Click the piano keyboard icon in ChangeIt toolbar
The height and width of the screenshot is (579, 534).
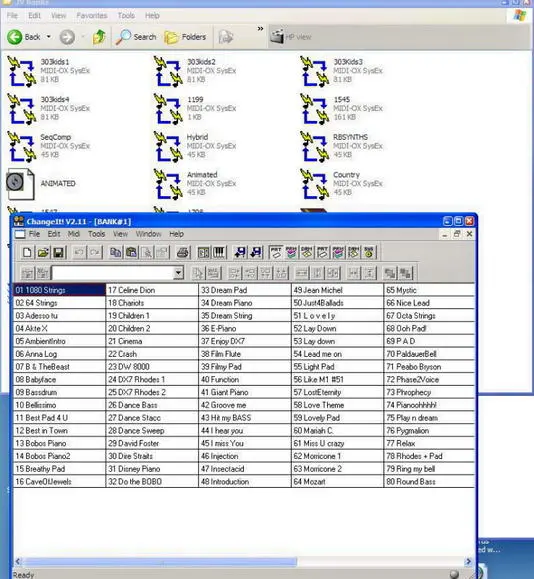pos(219,253)
